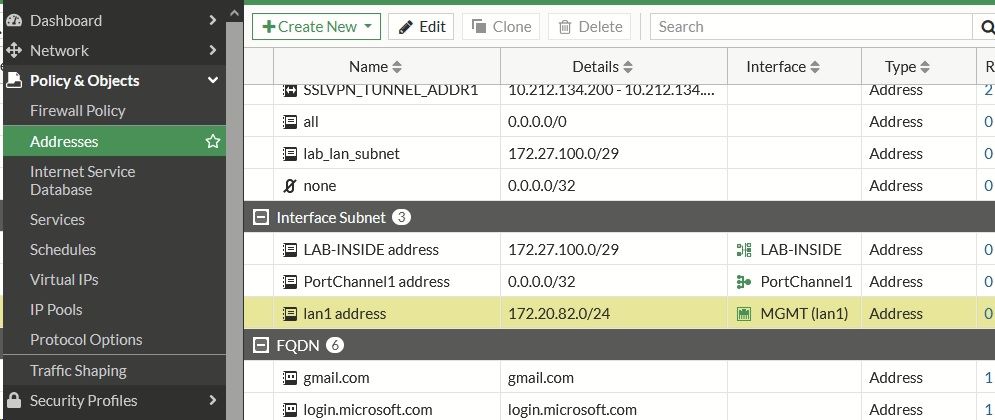The image size is (995, 420).
Task: Click the Edit button
Action: click(x=421, y=27)
